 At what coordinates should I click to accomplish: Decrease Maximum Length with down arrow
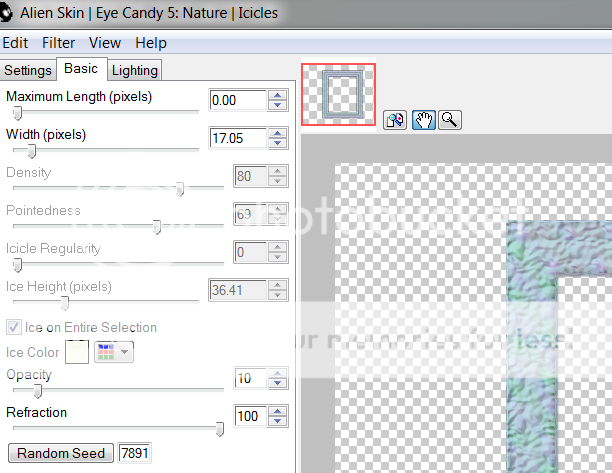point(278,105)
